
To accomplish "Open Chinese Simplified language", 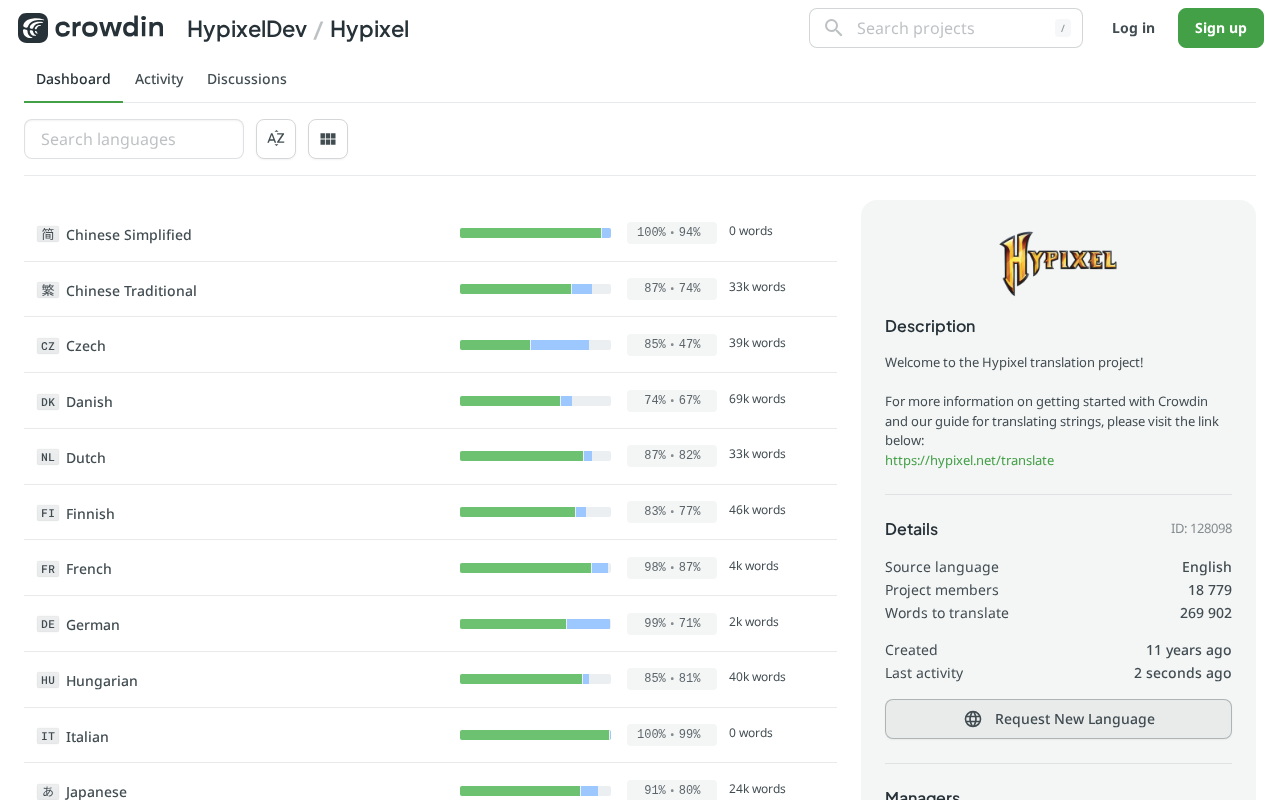I will (129, 235).
